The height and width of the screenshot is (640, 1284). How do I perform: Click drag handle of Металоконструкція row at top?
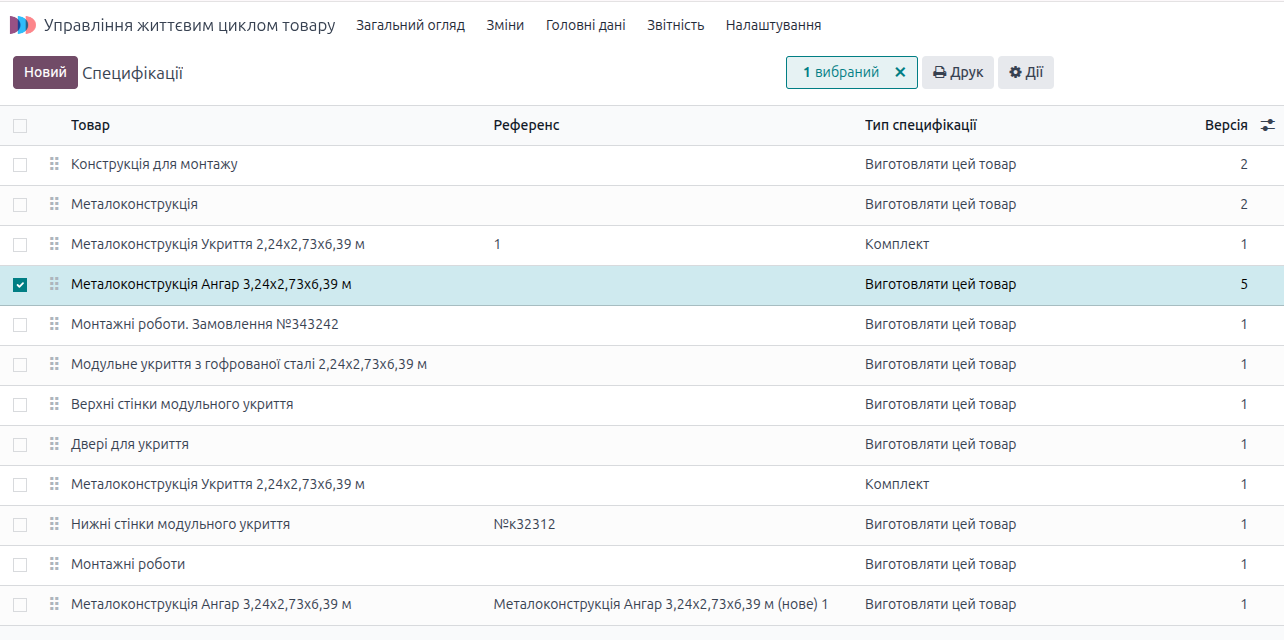click(x=54, y=204)
